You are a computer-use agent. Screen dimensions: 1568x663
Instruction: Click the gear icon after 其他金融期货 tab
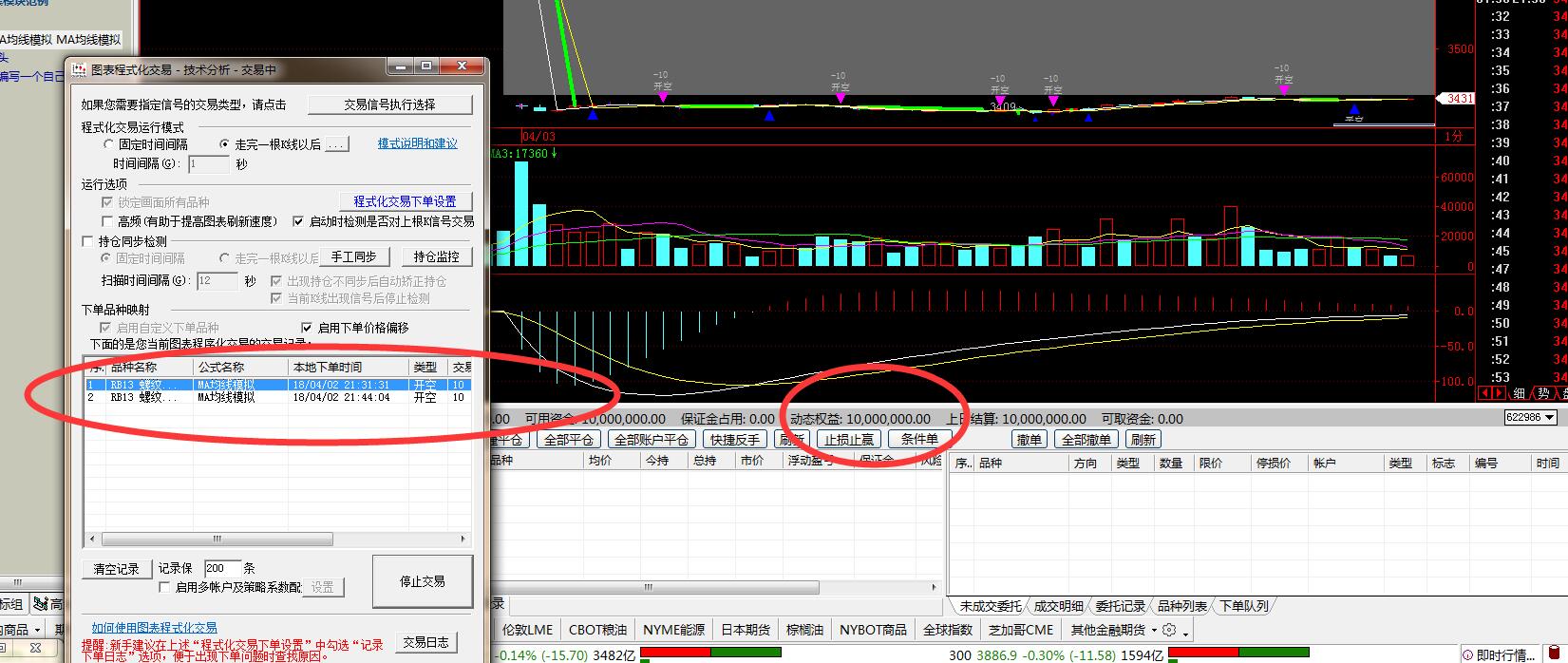1169,630
